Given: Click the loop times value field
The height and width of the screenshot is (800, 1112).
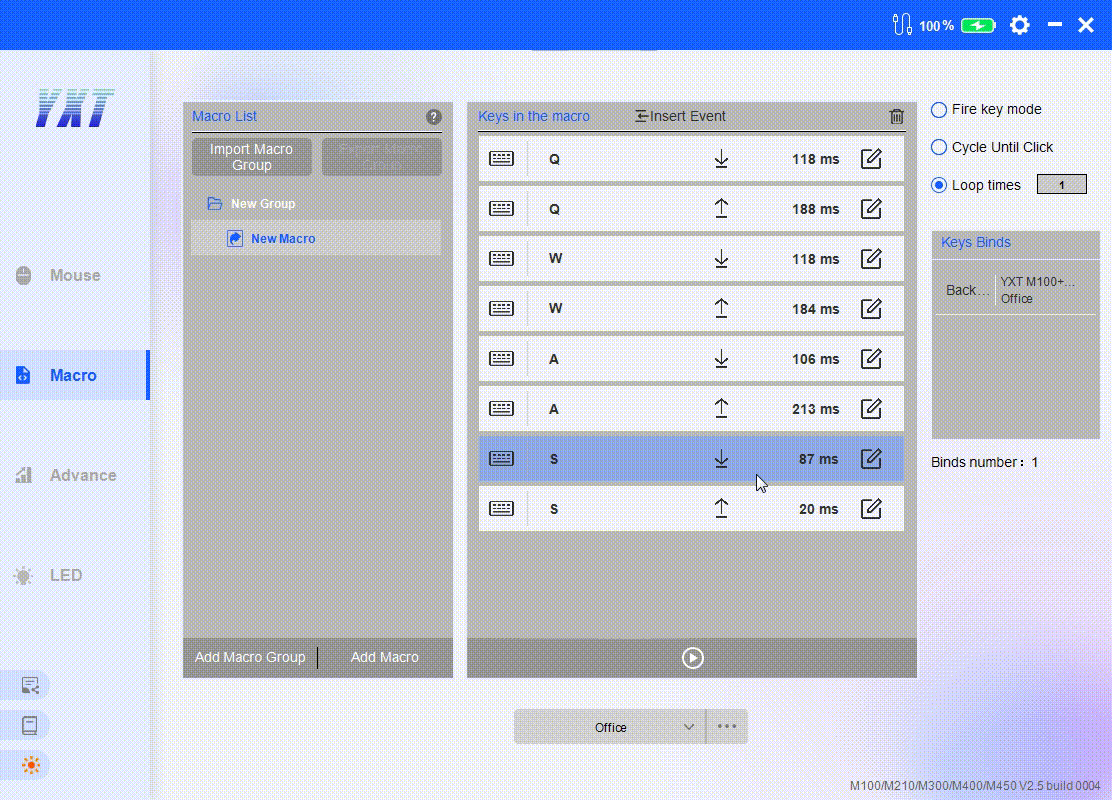Looking at the screenshot, I should (1061, 184).
